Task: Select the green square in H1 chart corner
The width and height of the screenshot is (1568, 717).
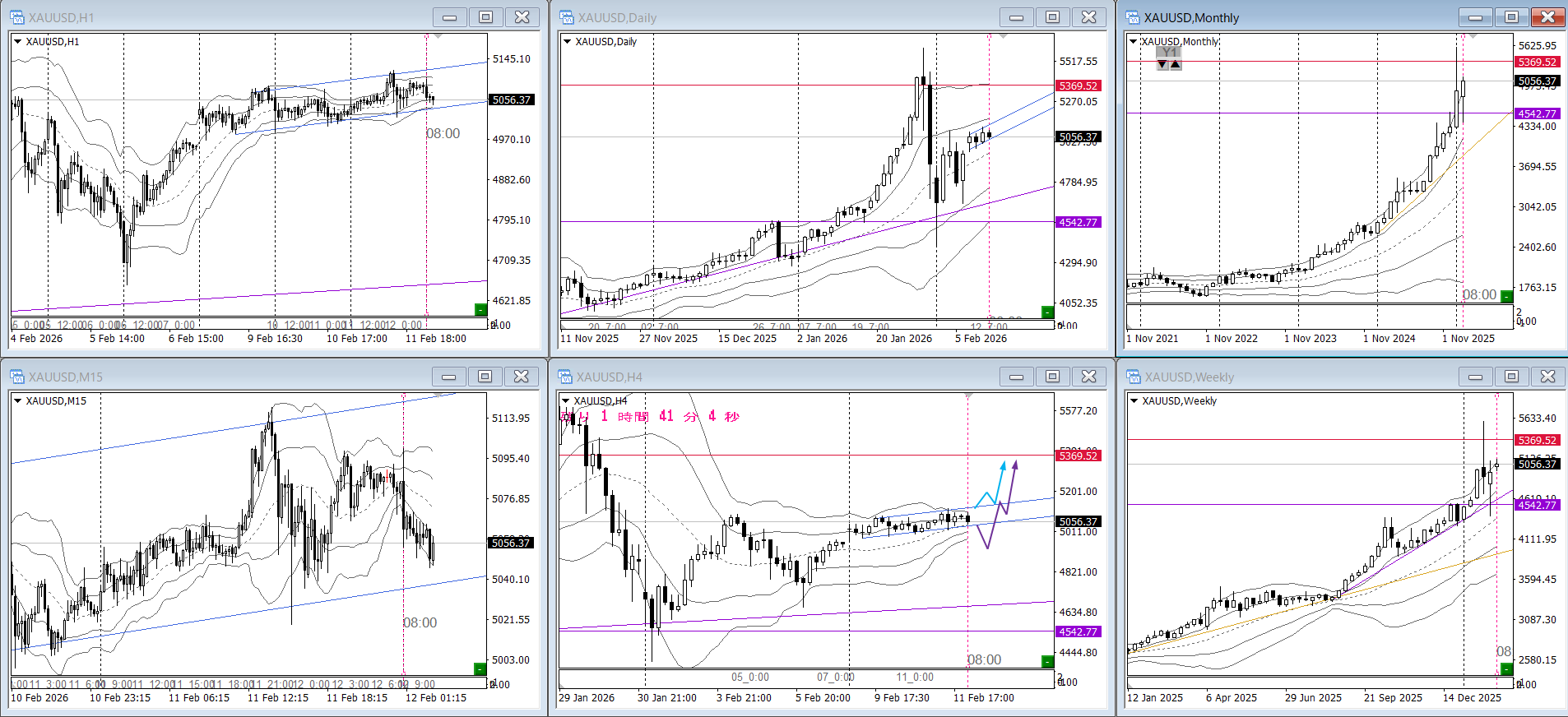Action: point(480,309)
